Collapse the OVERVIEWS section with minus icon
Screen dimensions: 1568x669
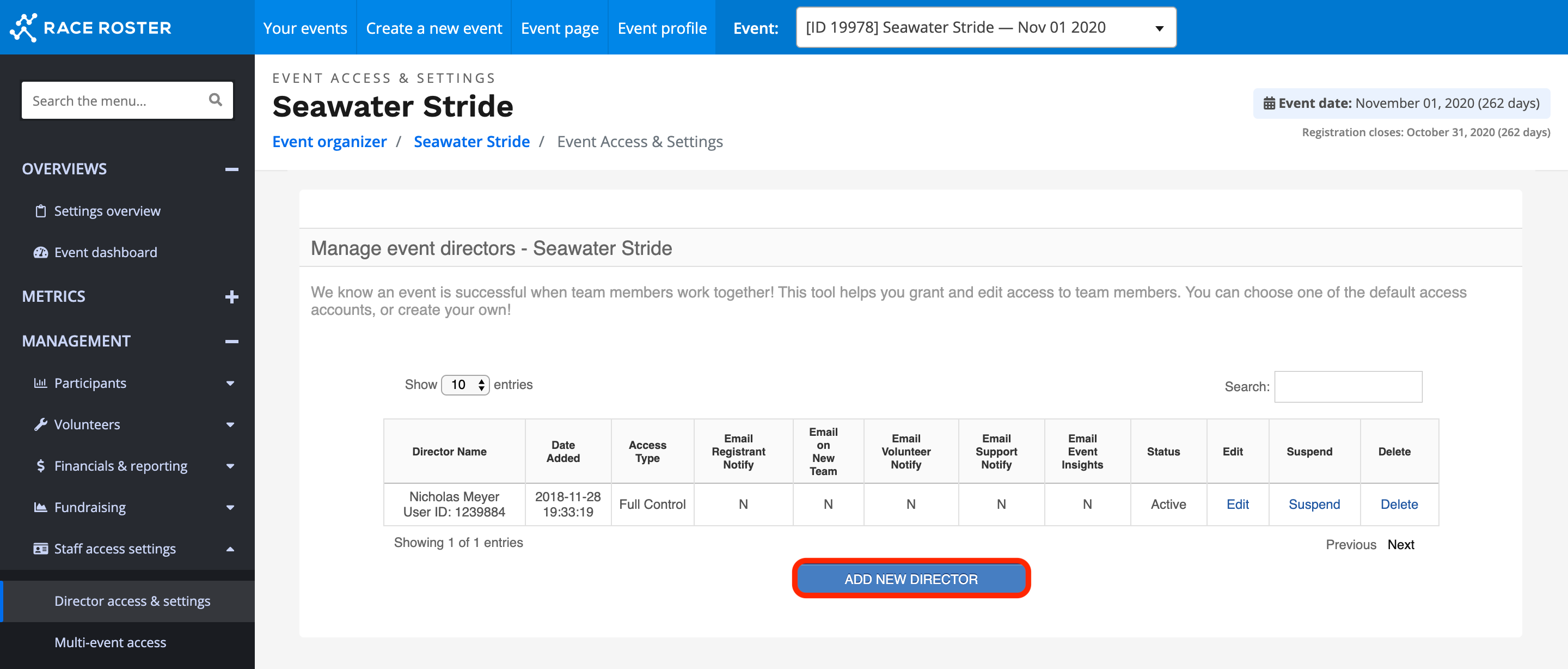[231, 169]
